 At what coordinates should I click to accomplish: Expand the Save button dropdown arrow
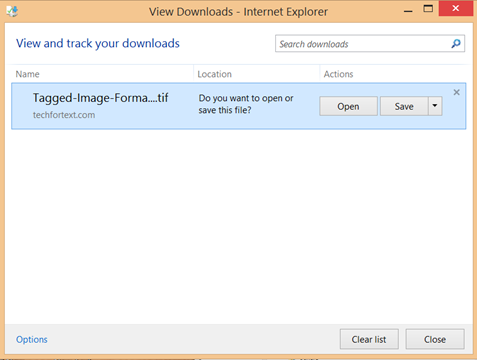(x=435, y=106)
